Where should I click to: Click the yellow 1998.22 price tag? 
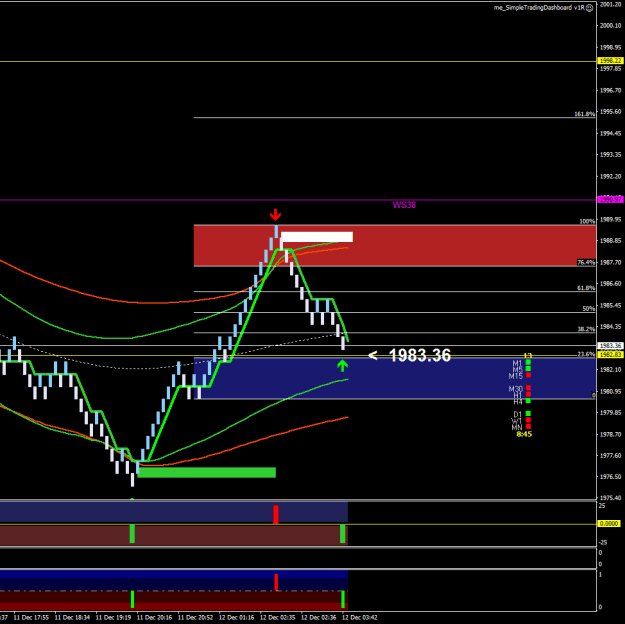point(610,61)
